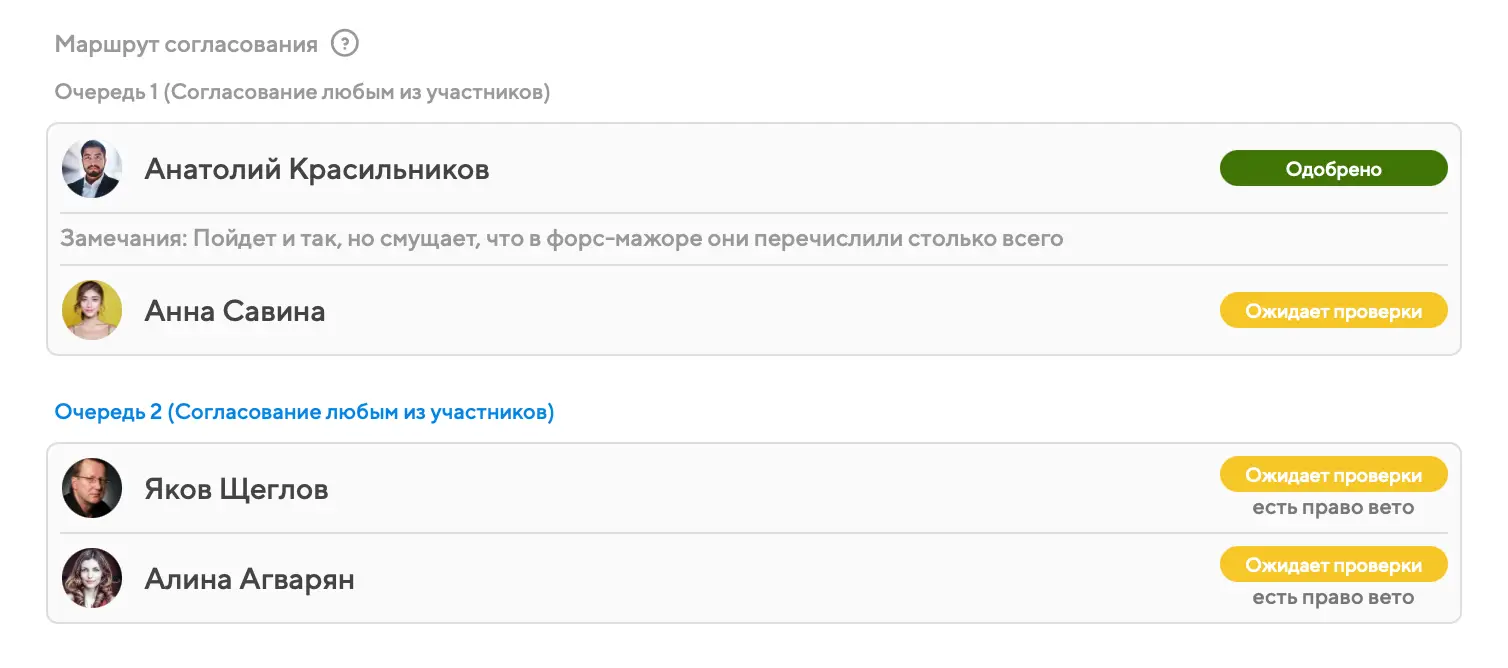Click the Замечания comment text line
Screen dimensions: 1508x668
pos(561,239)
